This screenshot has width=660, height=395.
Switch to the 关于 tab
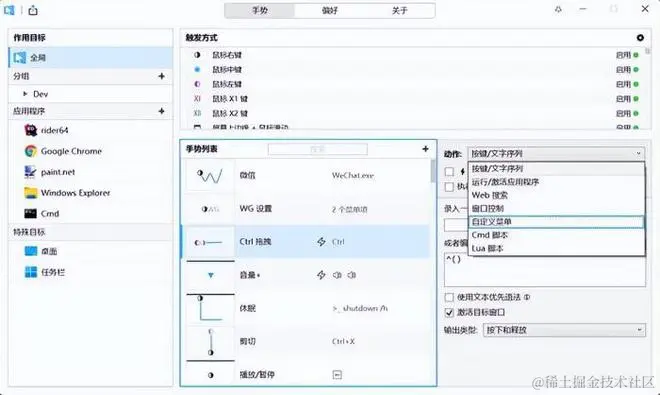(x=399, y=11)
